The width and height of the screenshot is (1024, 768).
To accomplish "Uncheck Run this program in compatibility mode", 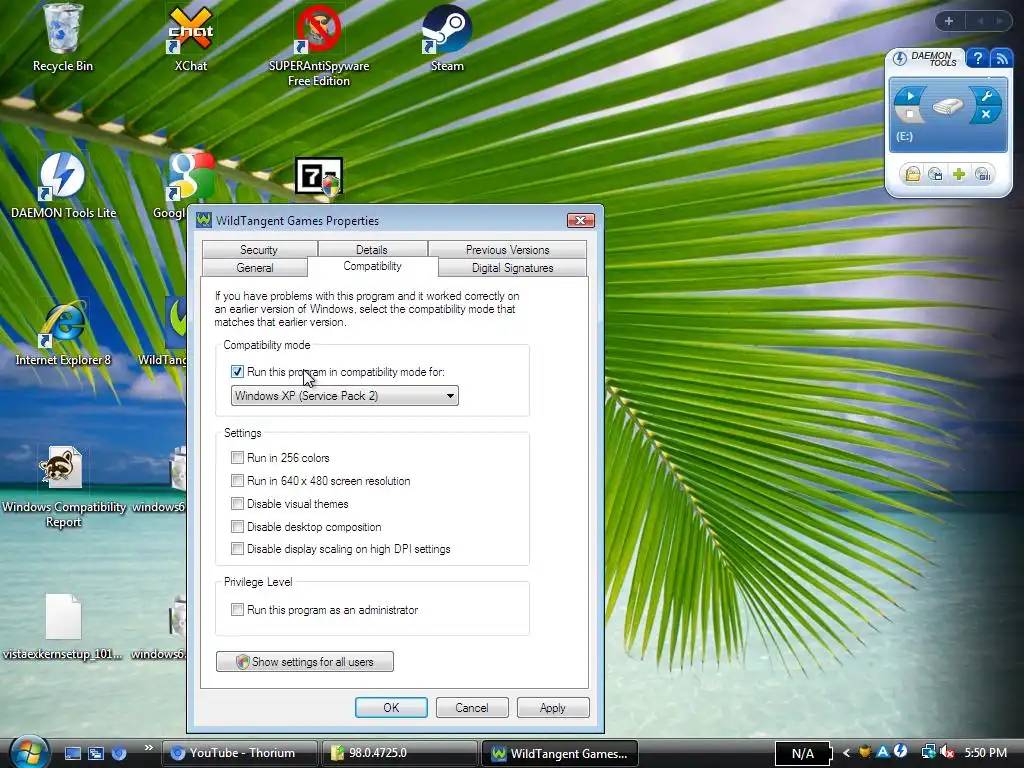I will 237,372.
